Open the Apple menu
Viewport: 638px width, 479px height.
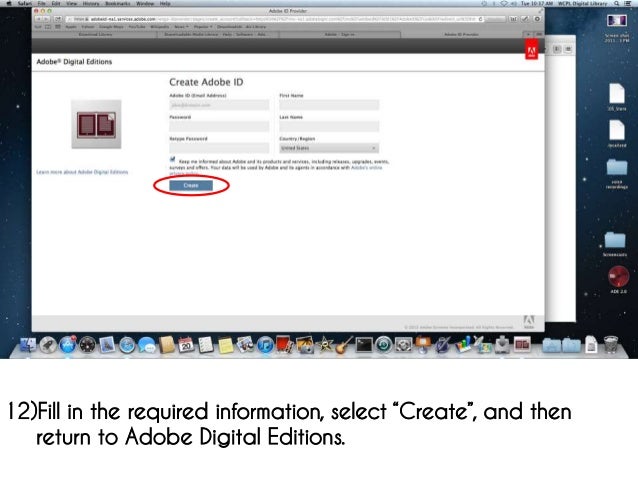9,3
